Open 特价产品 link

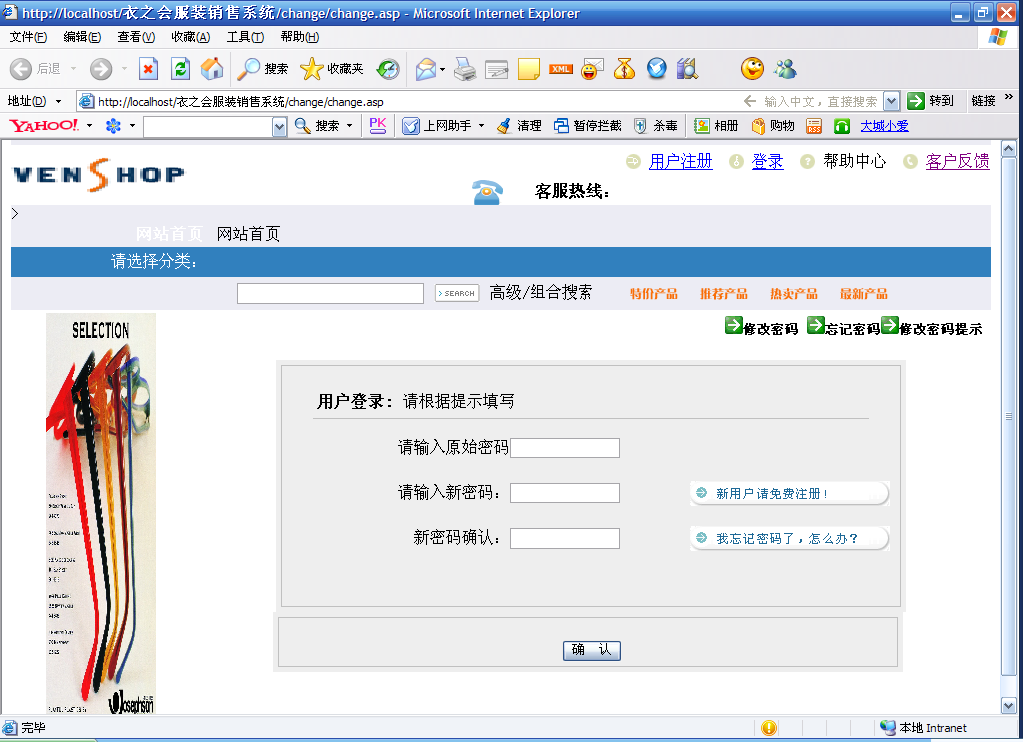(654, 294)
